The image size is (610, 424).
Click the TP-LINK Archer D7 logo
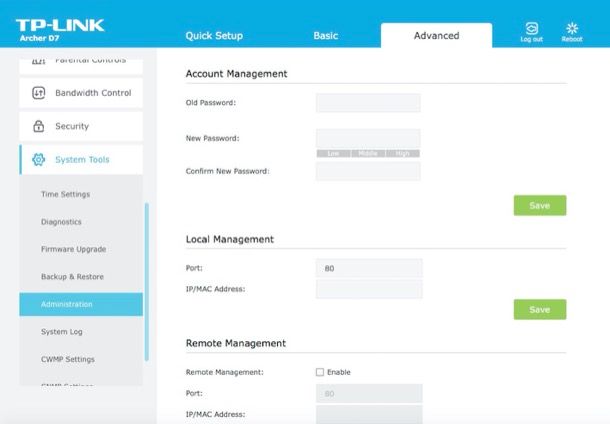[x=60, y=30]
